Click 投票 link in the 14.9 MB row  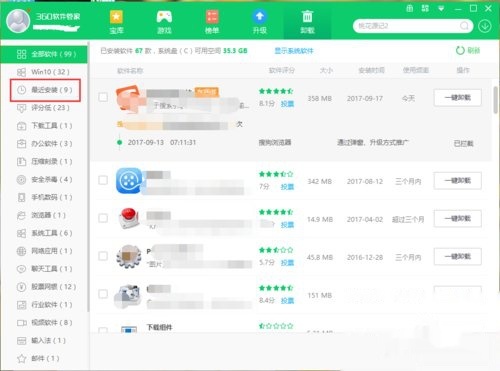click(287, 225)
